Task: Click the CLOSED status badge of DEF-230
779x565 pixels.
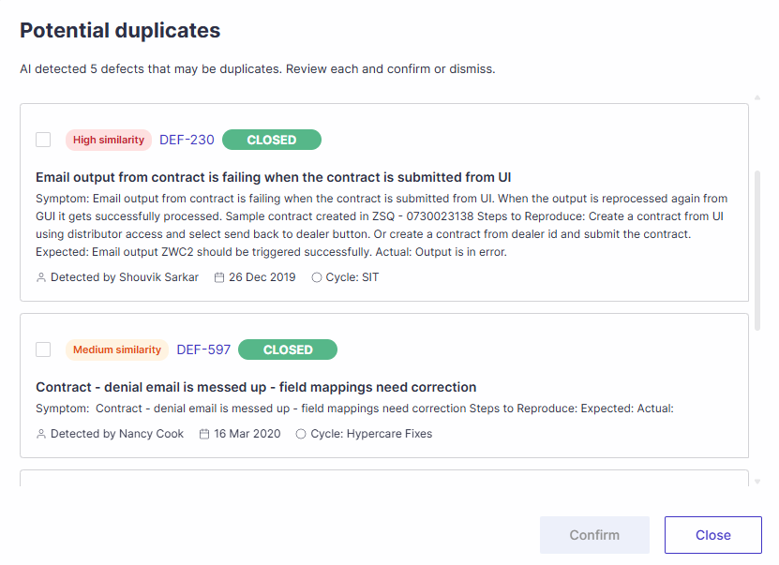Action: [272, 140]
